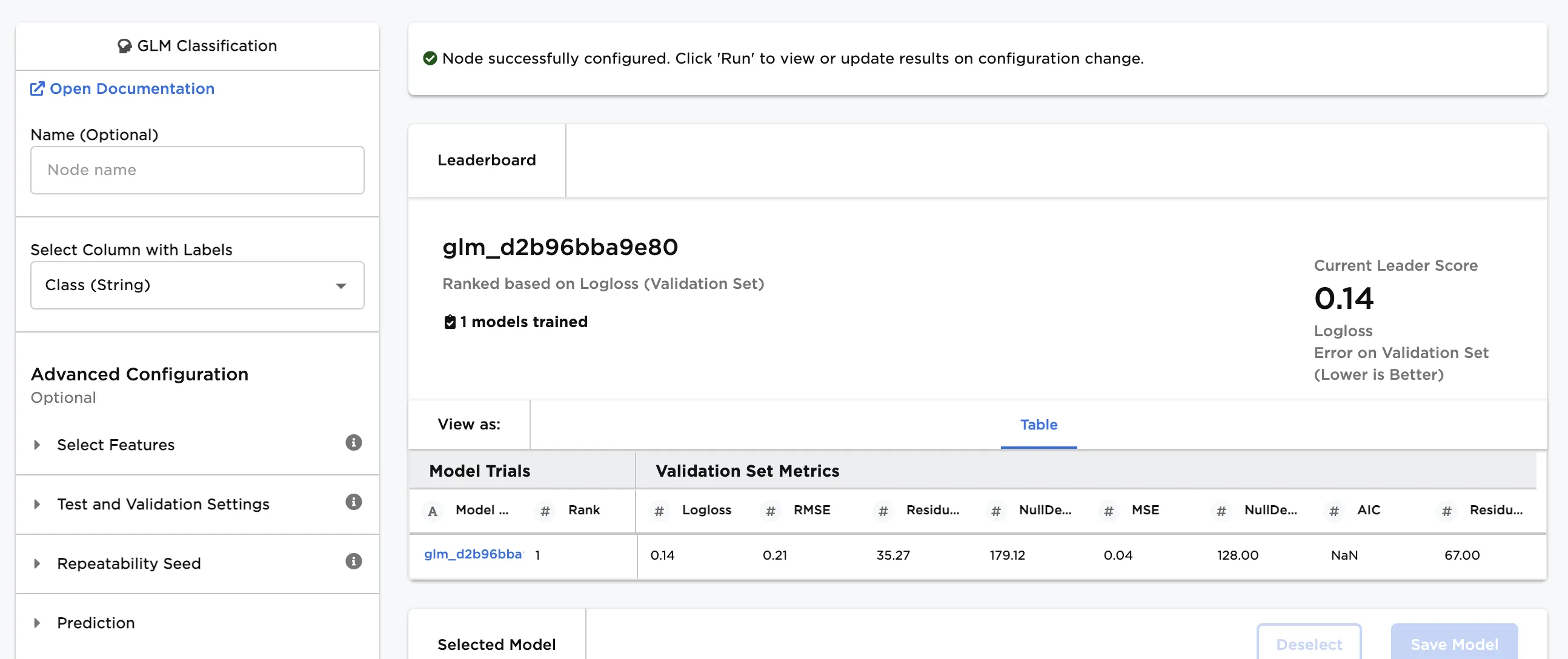Click the Model column header
The width and height of the screenshot is (1568, 659).
click(482, 511)
